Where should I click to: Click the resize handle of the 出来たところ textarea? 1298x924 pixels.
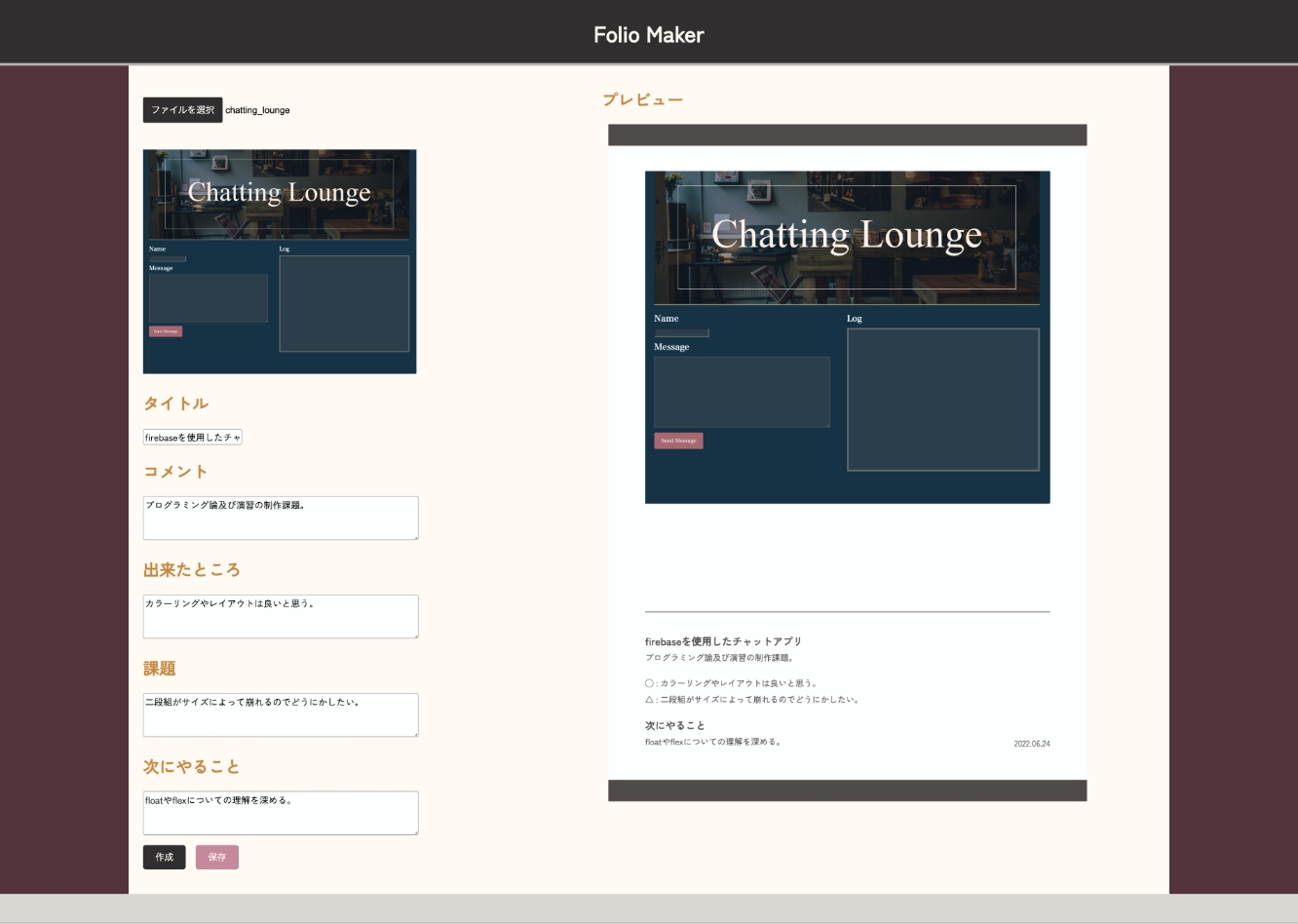point(415,635)
